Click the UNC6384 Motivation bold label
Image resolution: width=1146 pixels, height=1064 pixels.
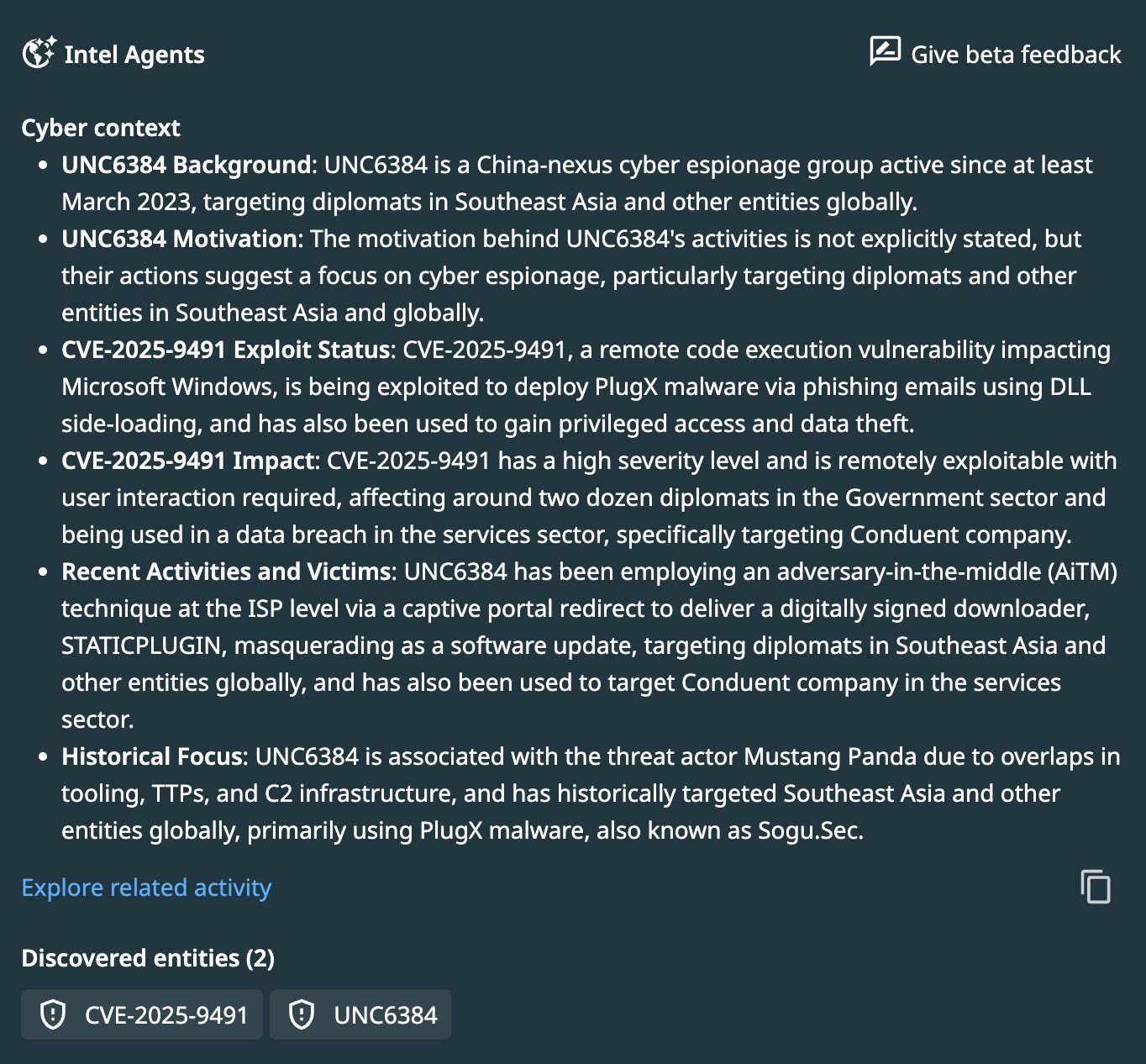[x=179, y=239]
